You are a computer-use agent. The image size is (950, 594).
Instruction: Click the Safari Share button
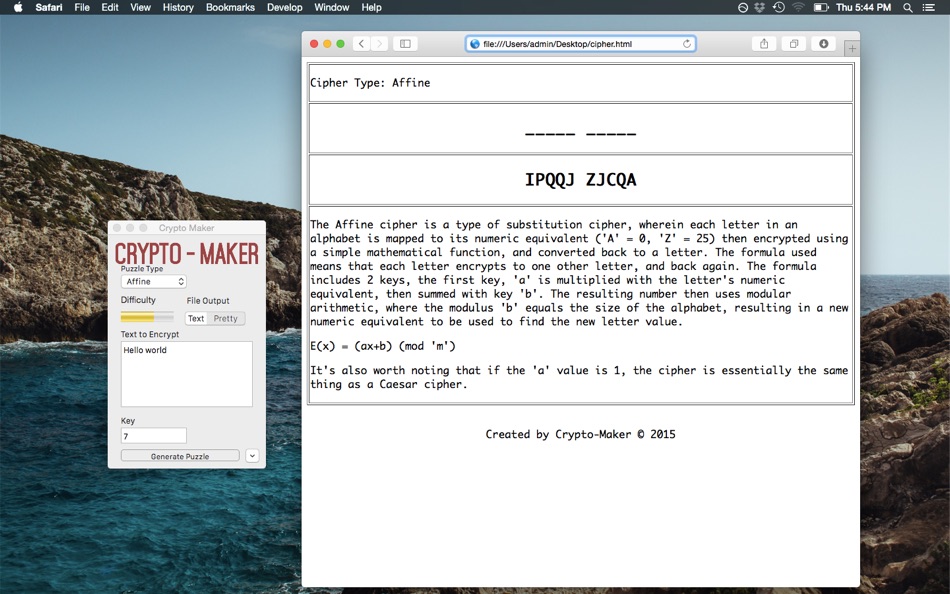(764, 44)
